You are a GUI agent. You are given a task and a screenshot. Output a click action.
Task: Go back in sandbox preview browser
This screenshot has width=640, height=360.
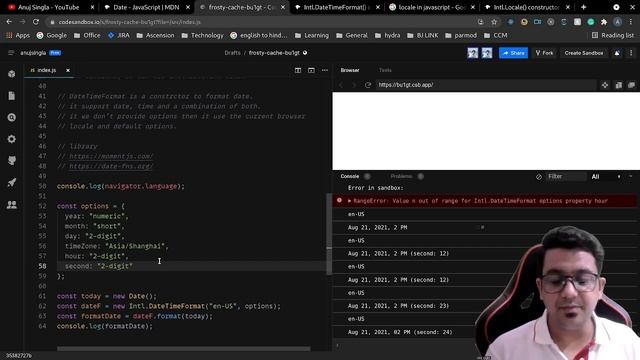(341, 85)
